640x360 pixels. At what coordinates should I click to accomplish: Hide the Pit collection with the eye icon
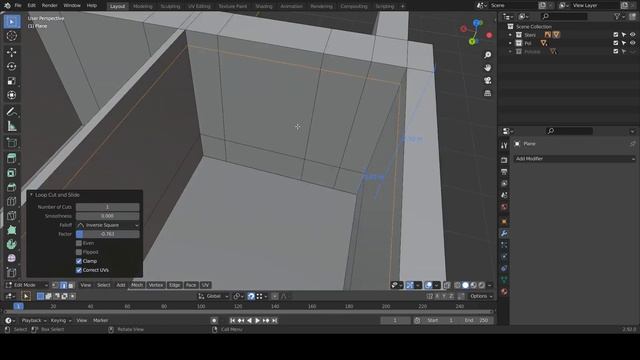pos(632,43)
